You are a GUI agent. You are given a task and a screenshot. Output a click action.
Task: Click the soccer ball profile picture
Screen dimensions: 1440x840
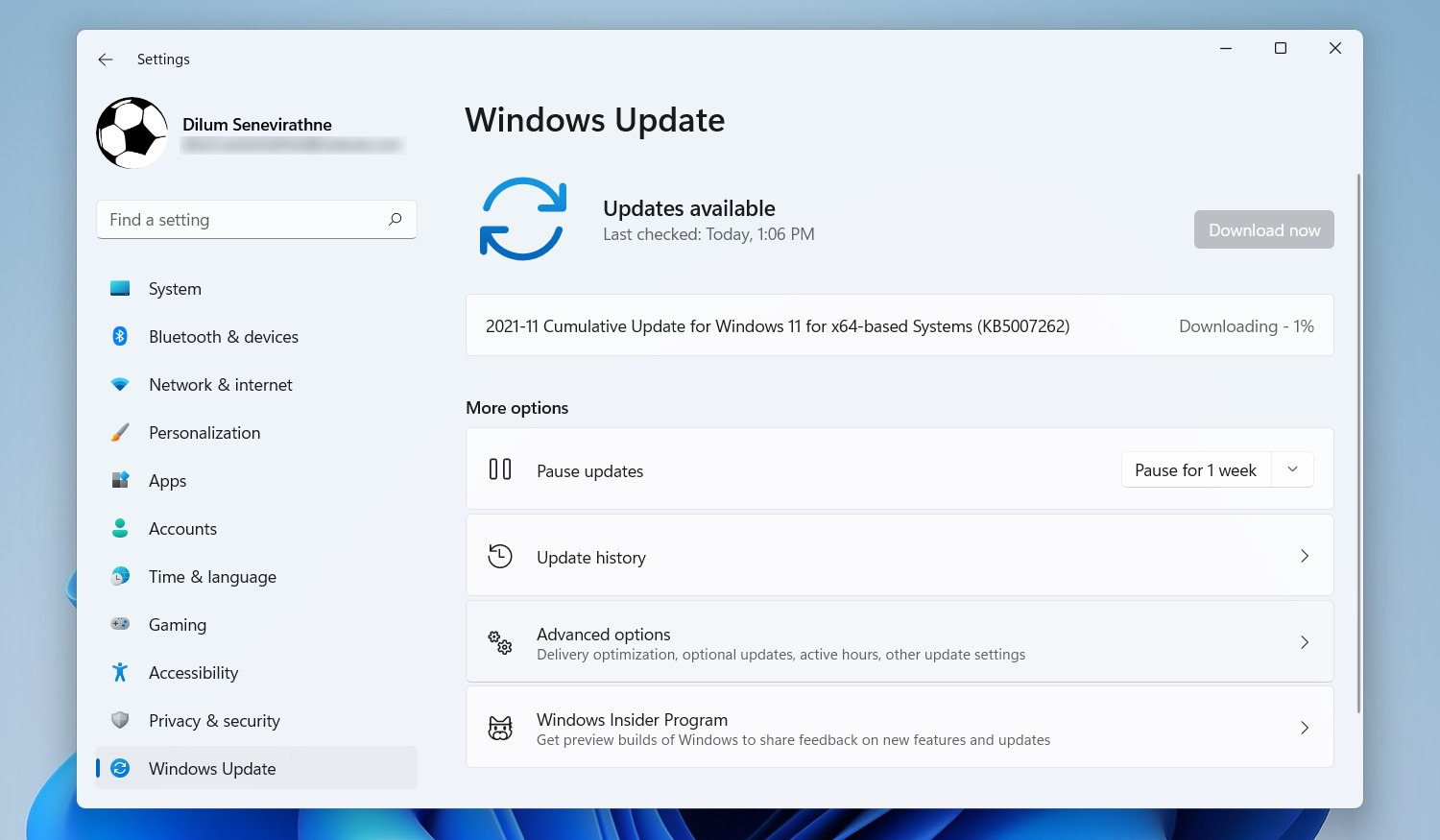pyautogui.click(x=132, y=132)
